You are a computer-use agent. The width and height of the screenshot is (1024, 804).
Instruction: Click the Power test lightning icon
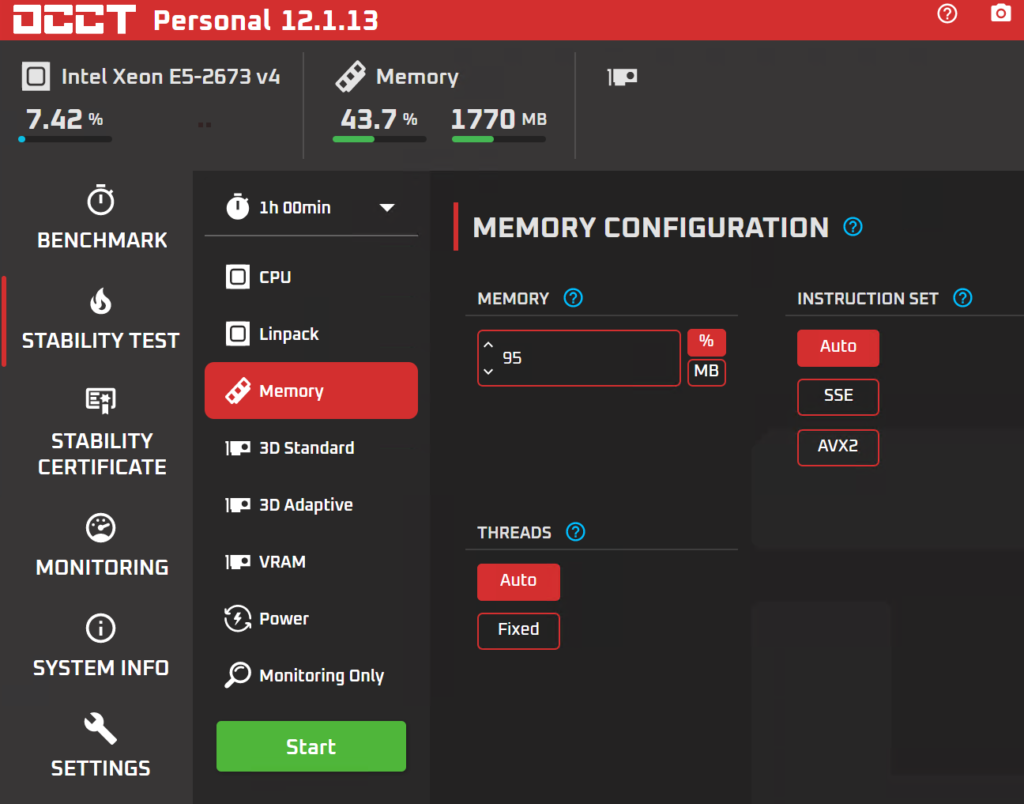pos(238,619)
